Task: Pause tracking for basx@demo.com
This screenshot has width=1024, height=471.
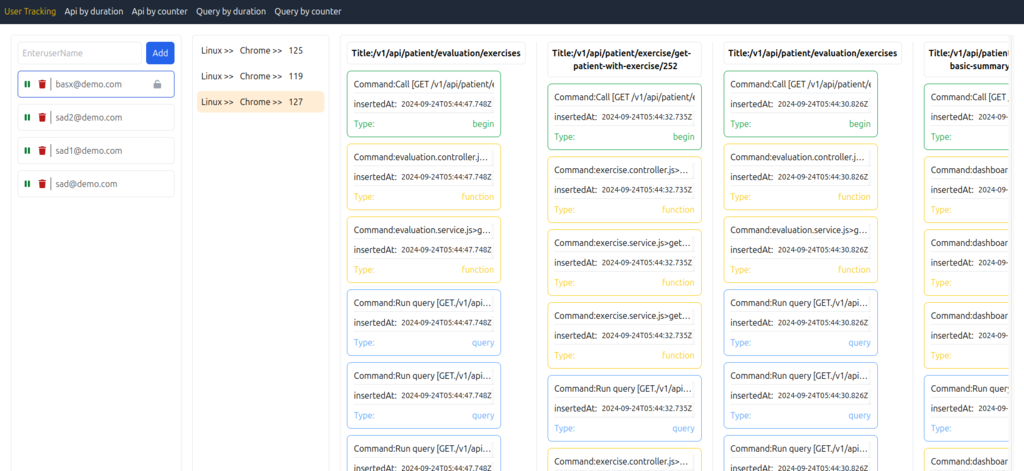Action: [27, 84]
